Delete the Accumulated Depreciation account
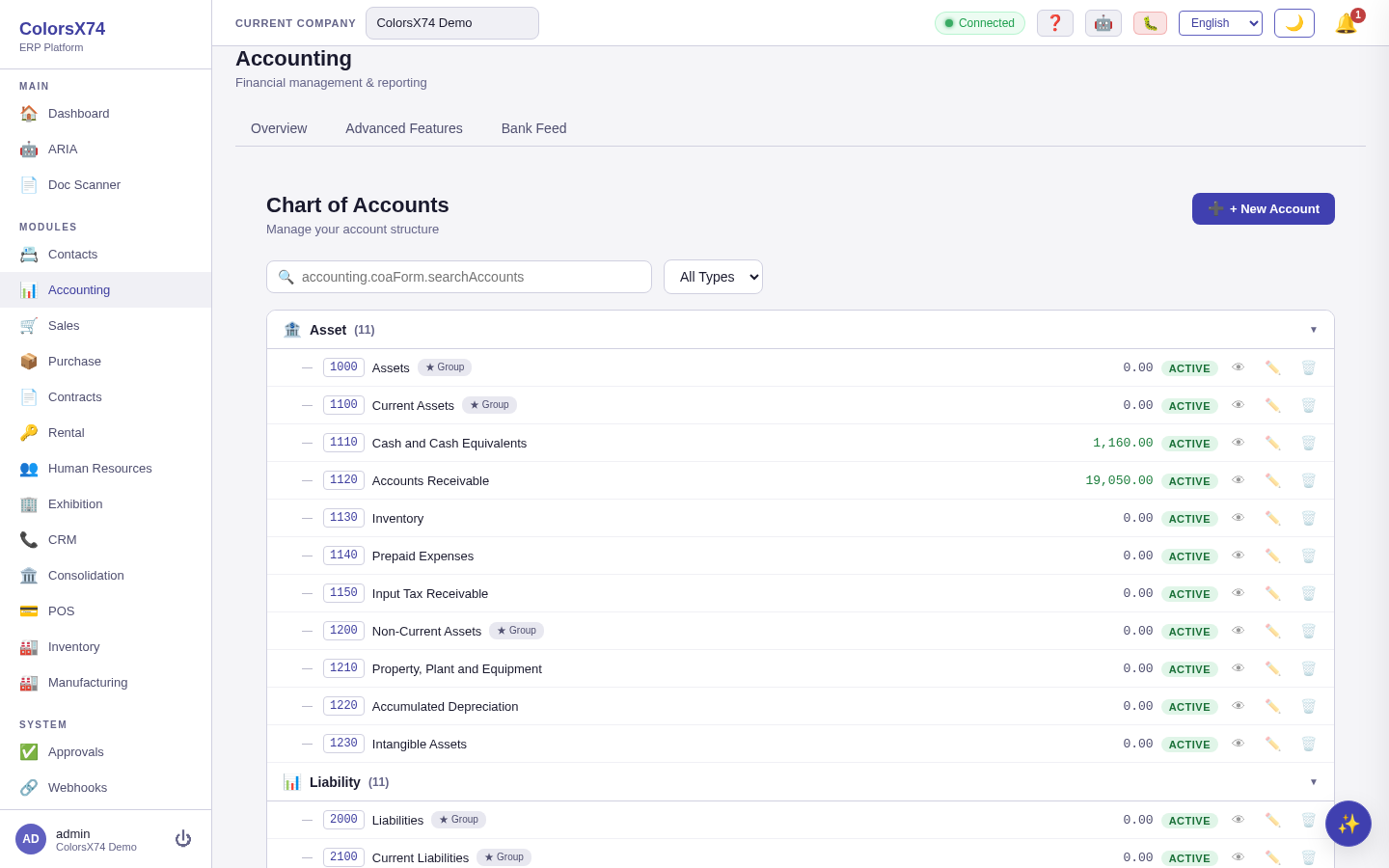This screenshot has width=1389, height=868. (1309, 706)
